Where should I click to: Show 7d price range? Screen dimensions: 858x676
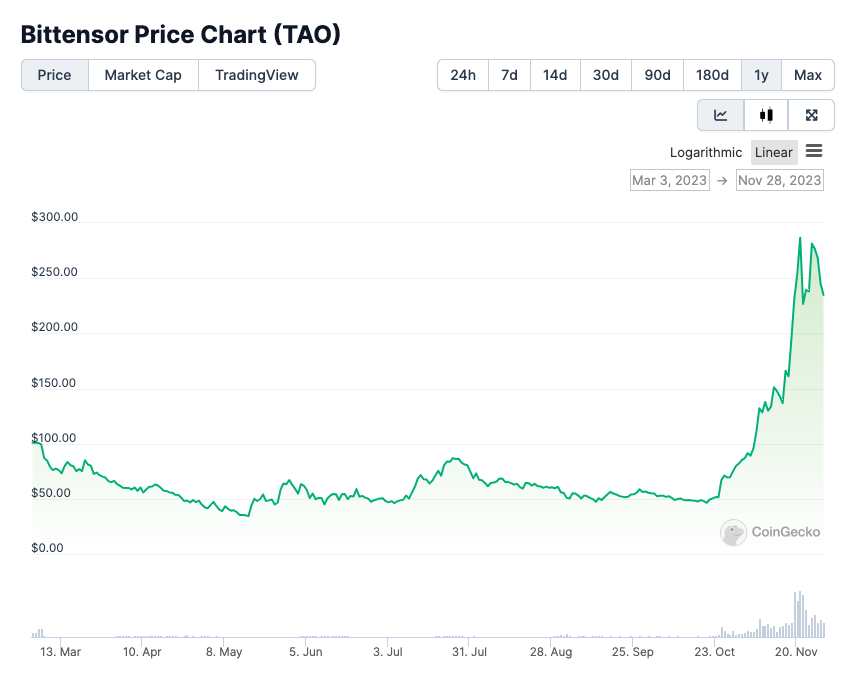tap(509, 75)
